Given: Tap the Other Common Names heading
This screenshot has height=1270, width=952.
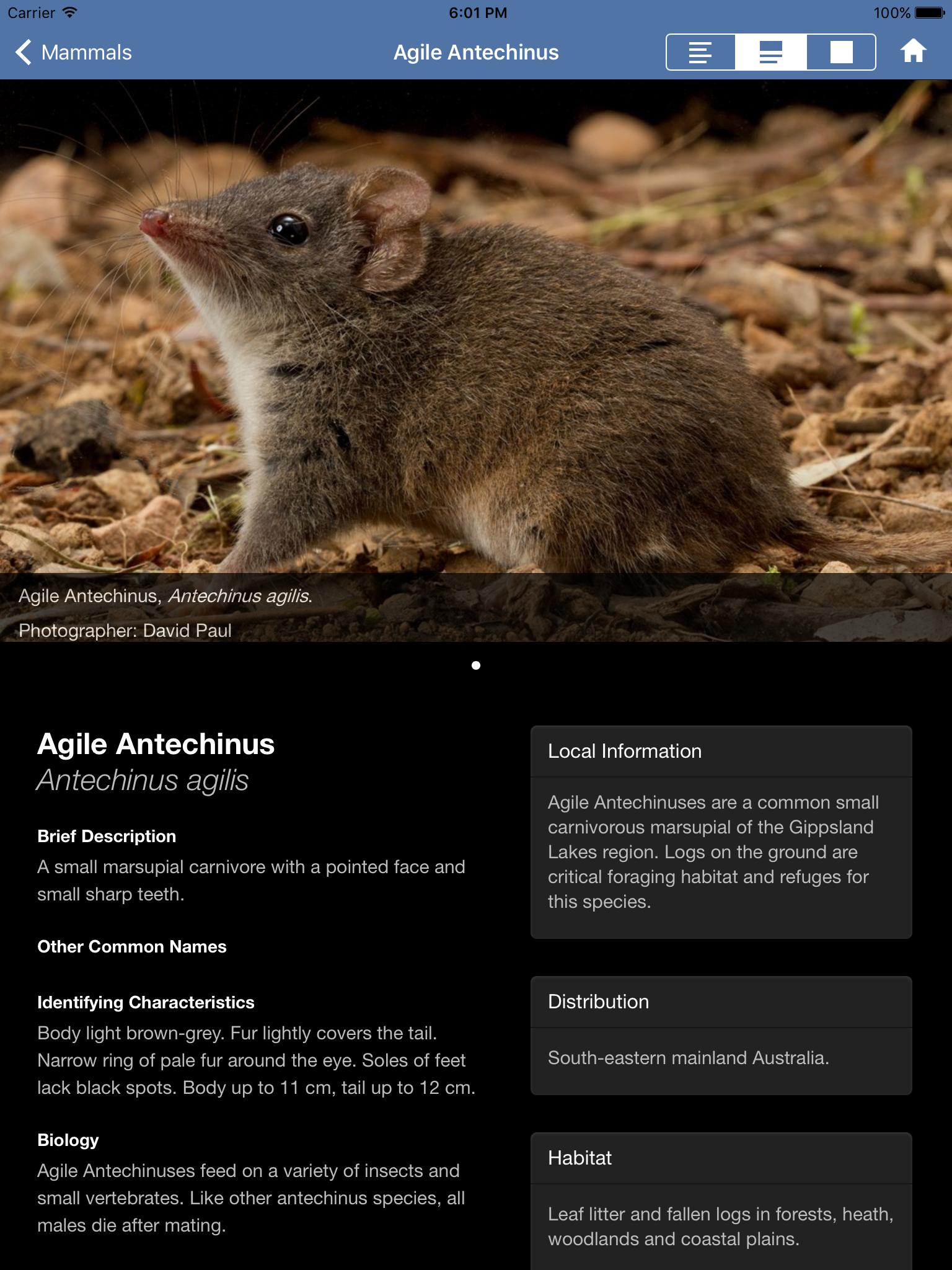Looking at the screenshot, I should click(x=132, y=946).
